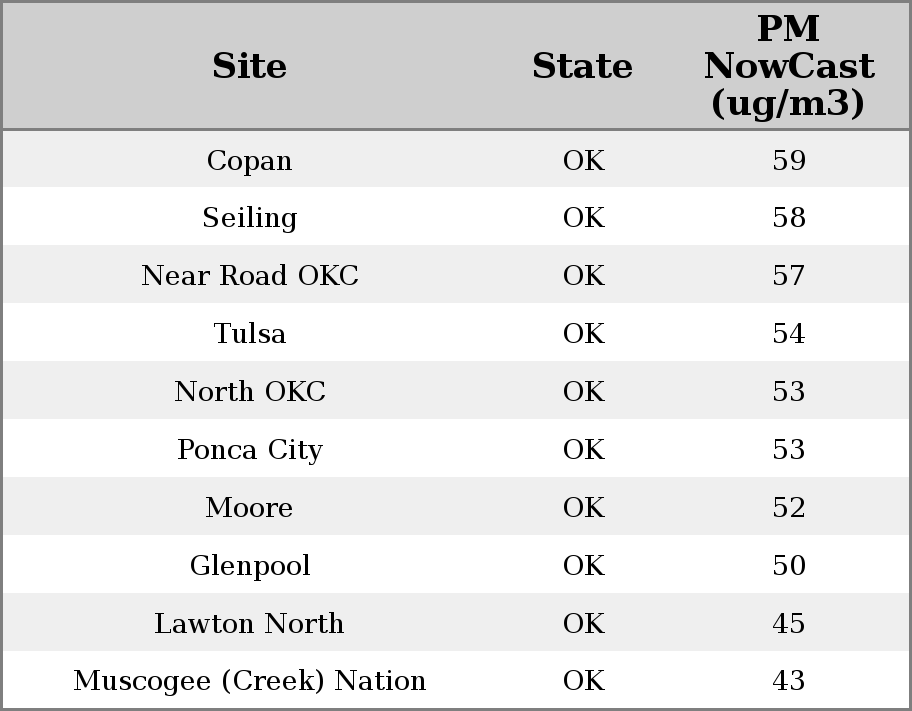Click the PM NowCast column header
Screen dimensions: 912x711
788,67
